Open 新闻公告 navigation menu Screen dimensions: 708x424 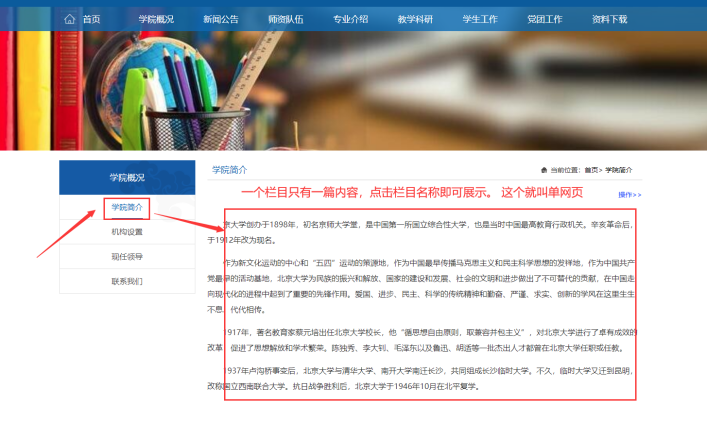coord(220,19)
